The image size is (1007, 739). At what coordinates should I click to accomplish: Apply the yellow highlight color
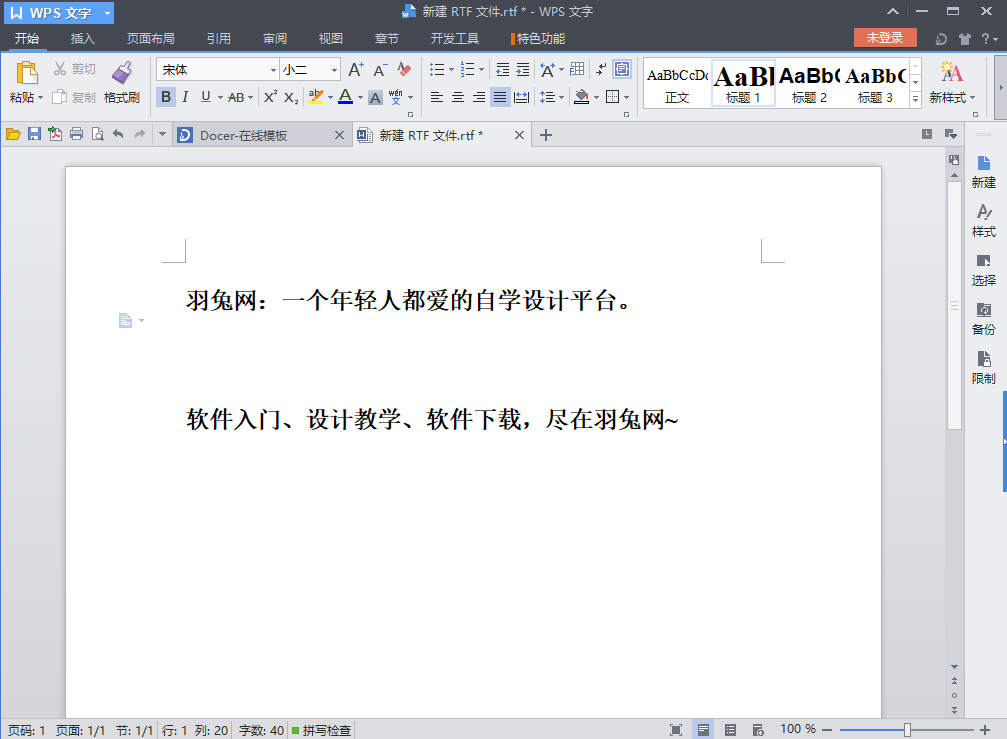click(315, 97)
